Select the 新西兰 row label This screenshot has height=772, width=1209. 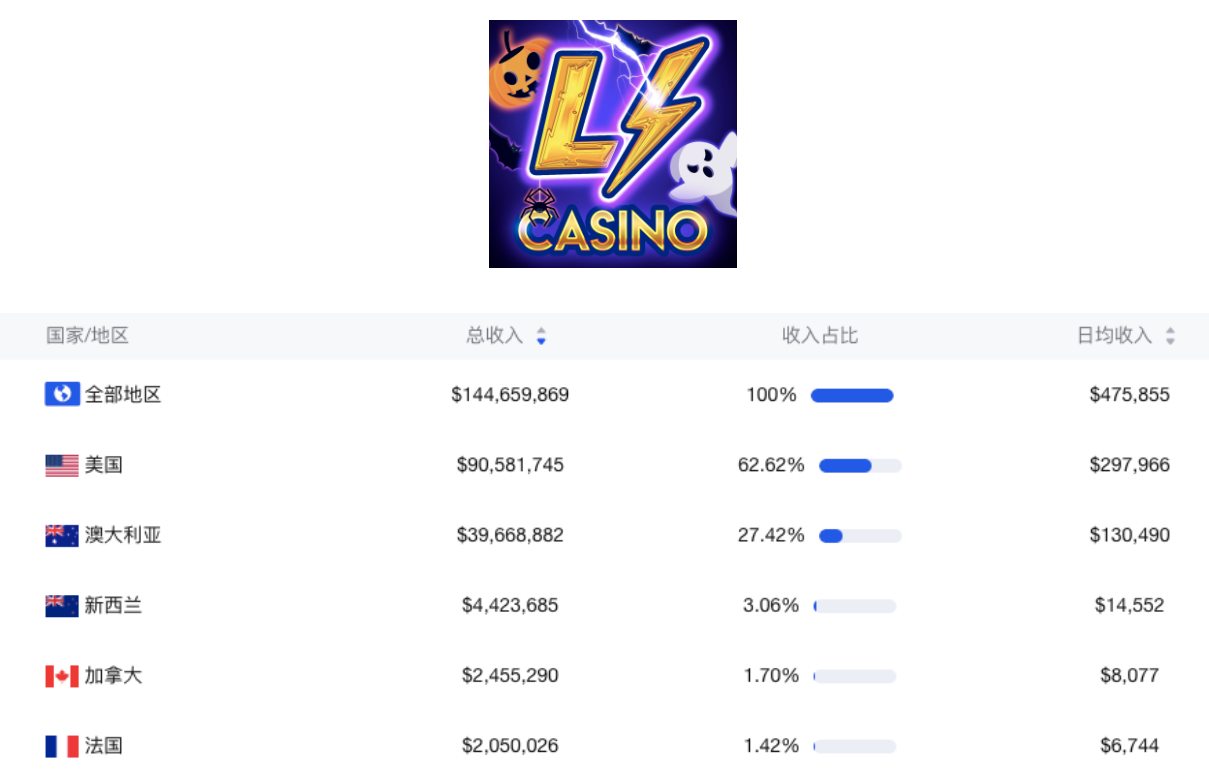[113, 605]
